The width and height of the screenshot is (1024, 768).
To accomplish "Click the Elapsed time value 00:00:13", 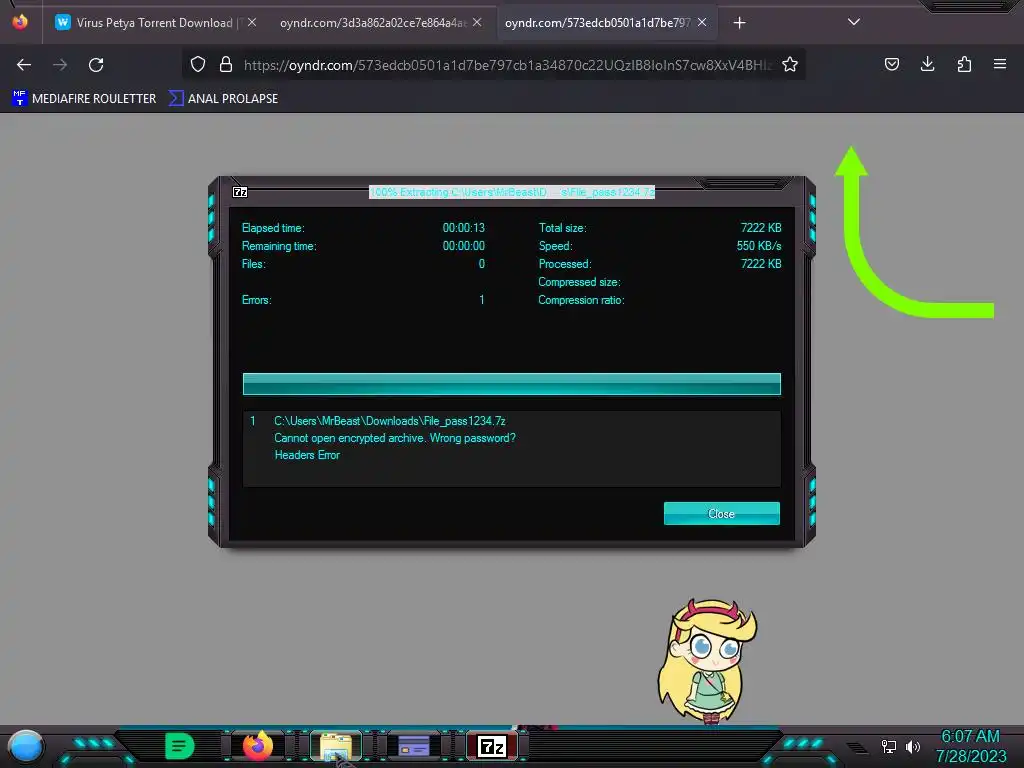I will [464, 228].
